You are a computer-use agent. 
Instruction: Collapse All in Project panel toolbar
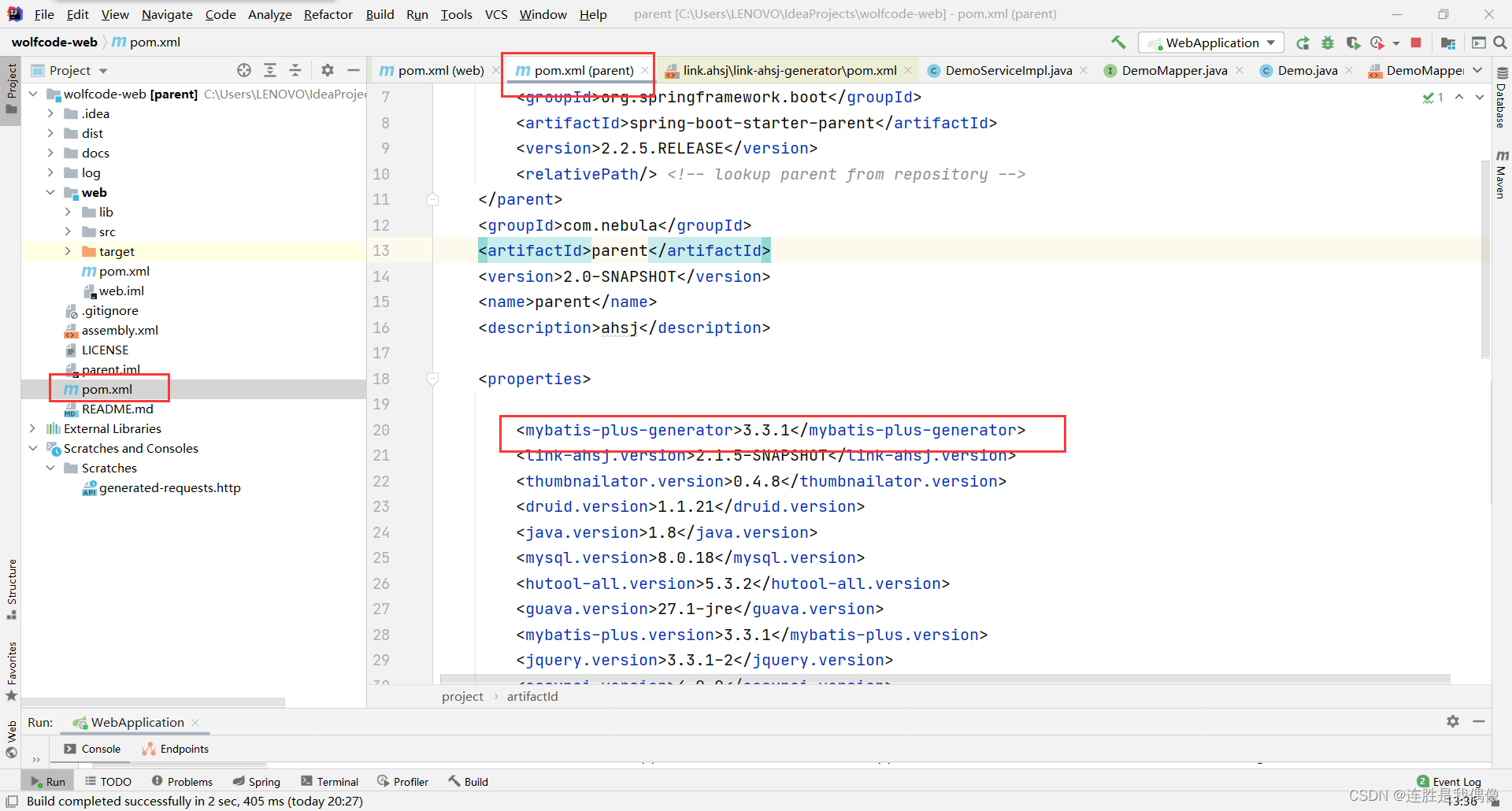coord(295,70)
